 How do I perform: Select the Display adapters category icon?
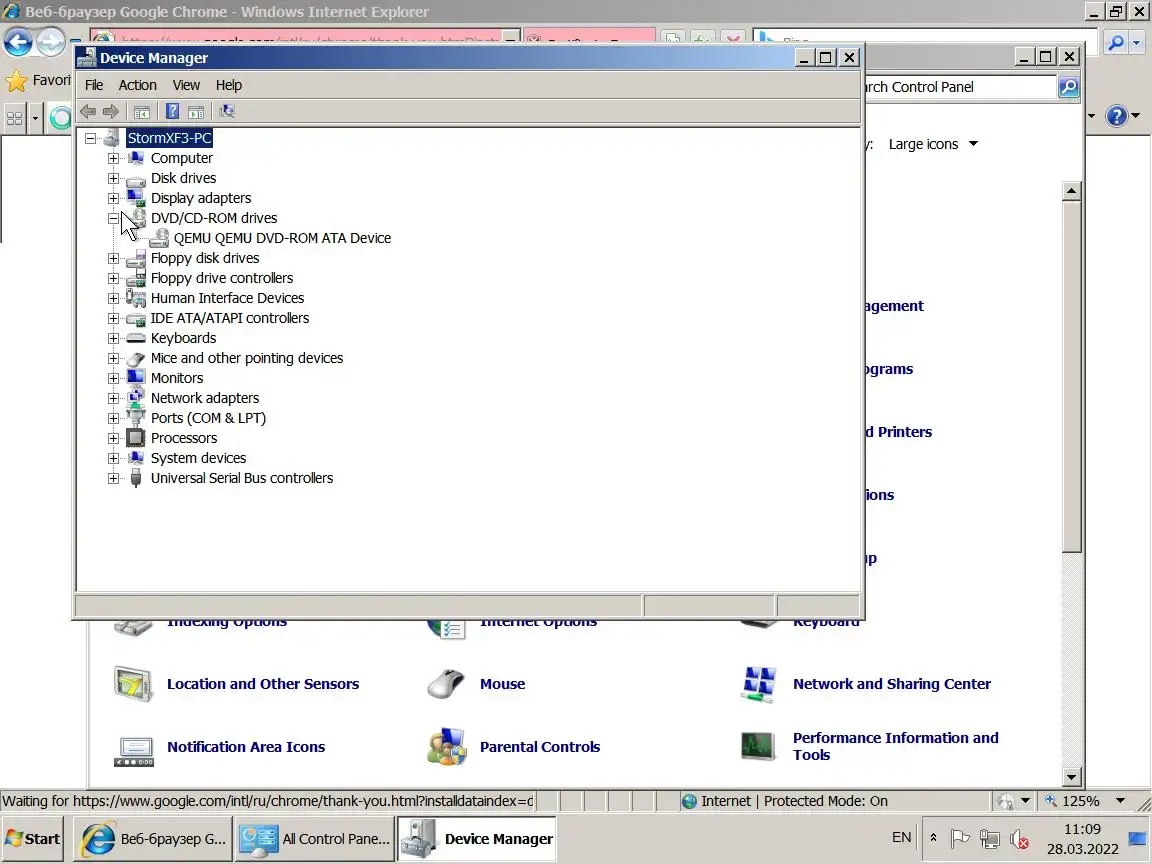click(135, 198)
